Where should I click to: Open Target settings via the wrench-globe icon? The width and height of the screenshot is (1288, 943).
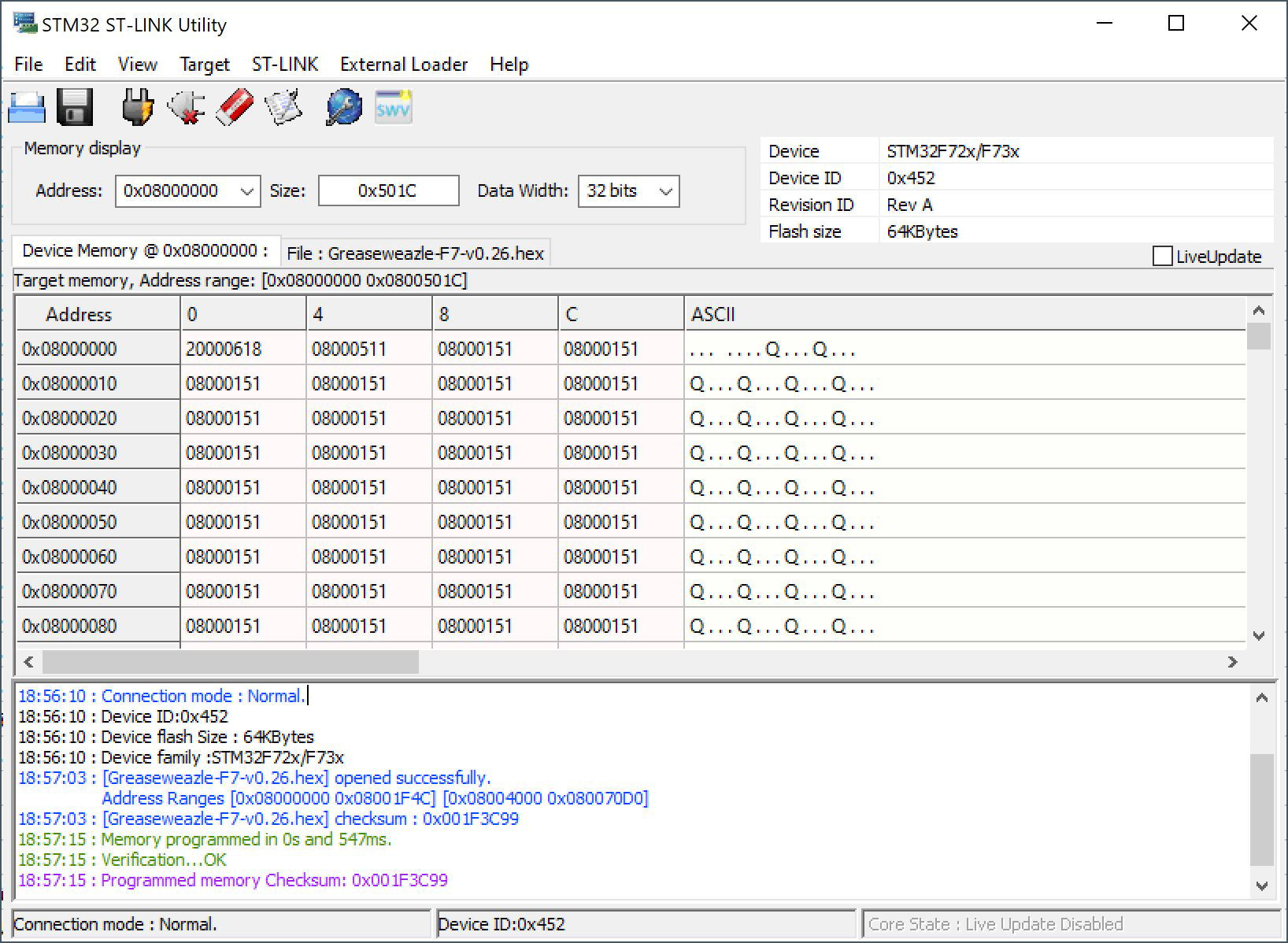(x=342, y=107)
